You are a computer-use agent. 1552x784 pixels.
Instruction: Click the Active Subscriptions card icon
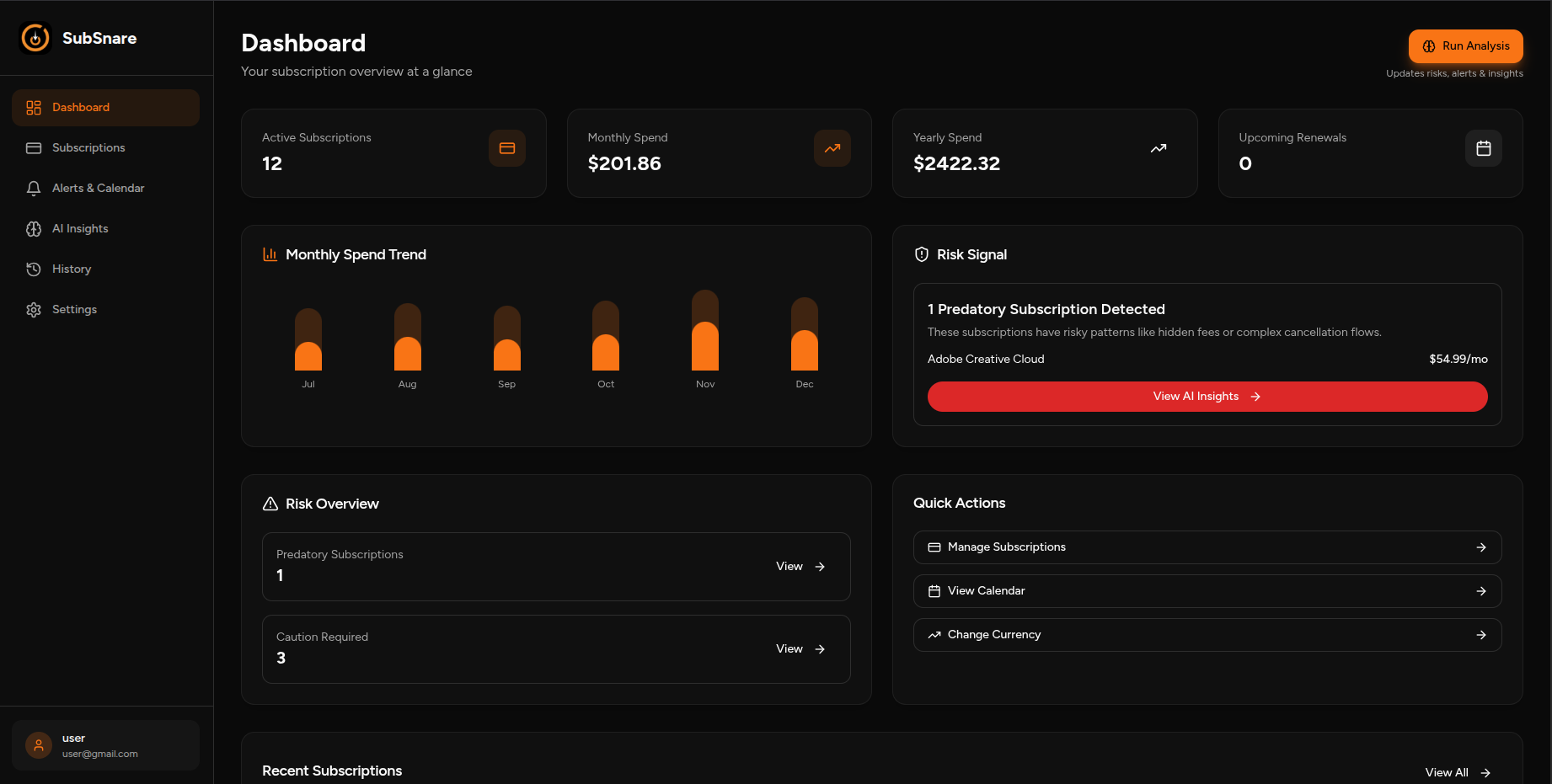(x=507, y=148)
